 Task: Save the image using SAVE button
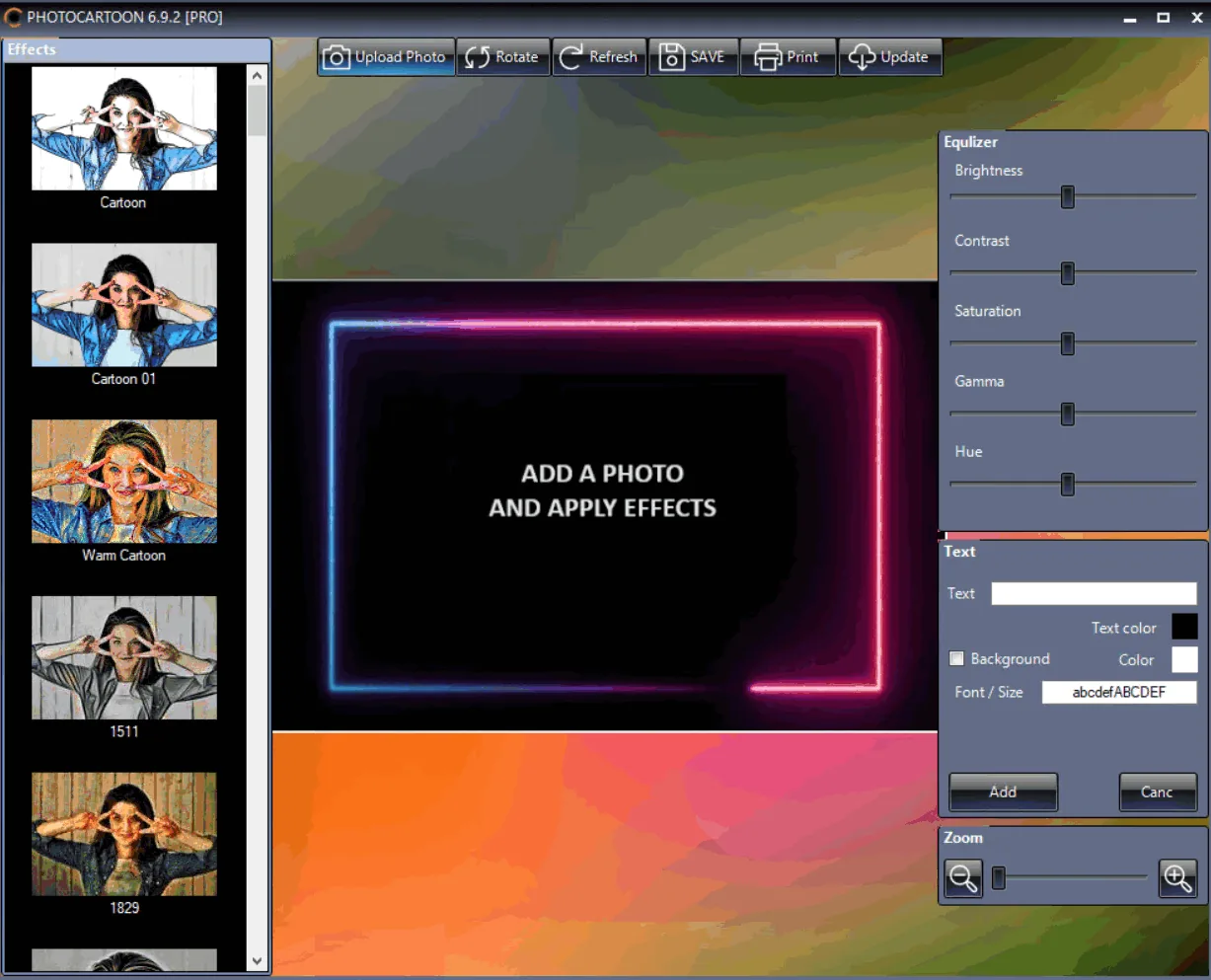click(x=693, y=57)
